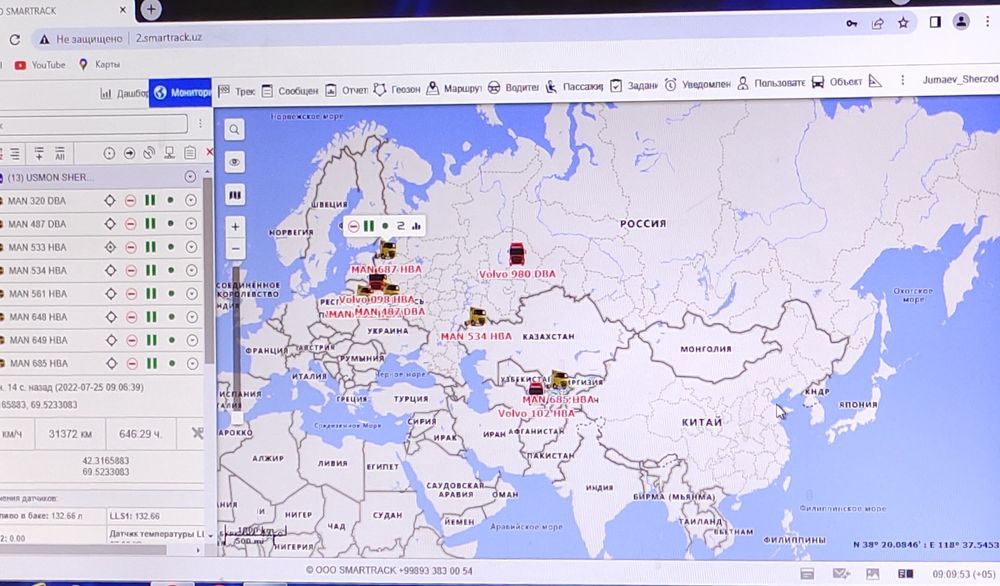
Task: Open dropdown for MAN 487 DBA row
Action: [x=190, y=224]
